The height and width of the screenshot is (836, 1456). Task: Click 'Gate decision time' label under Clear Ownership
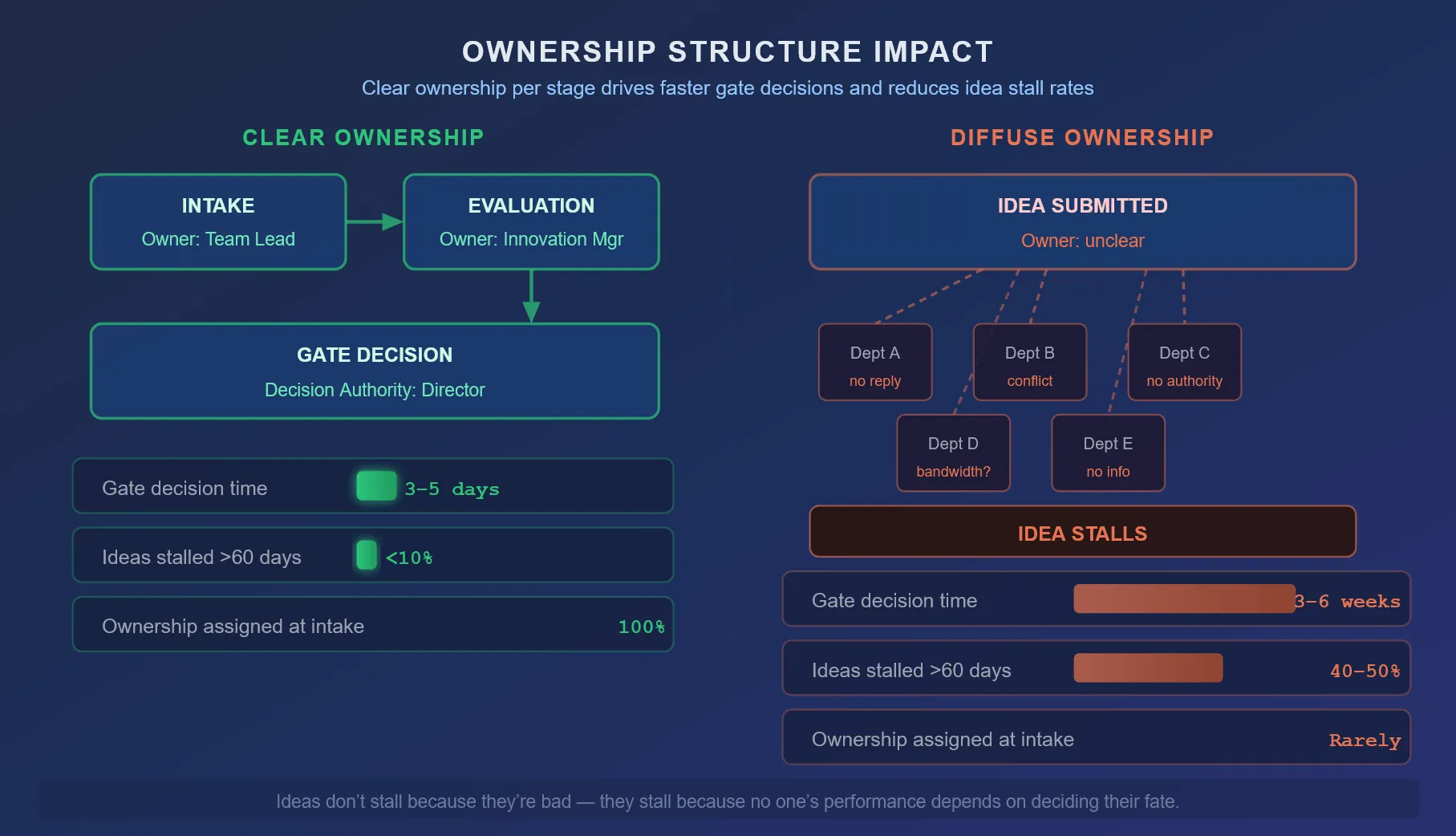(x=185, y=488)
